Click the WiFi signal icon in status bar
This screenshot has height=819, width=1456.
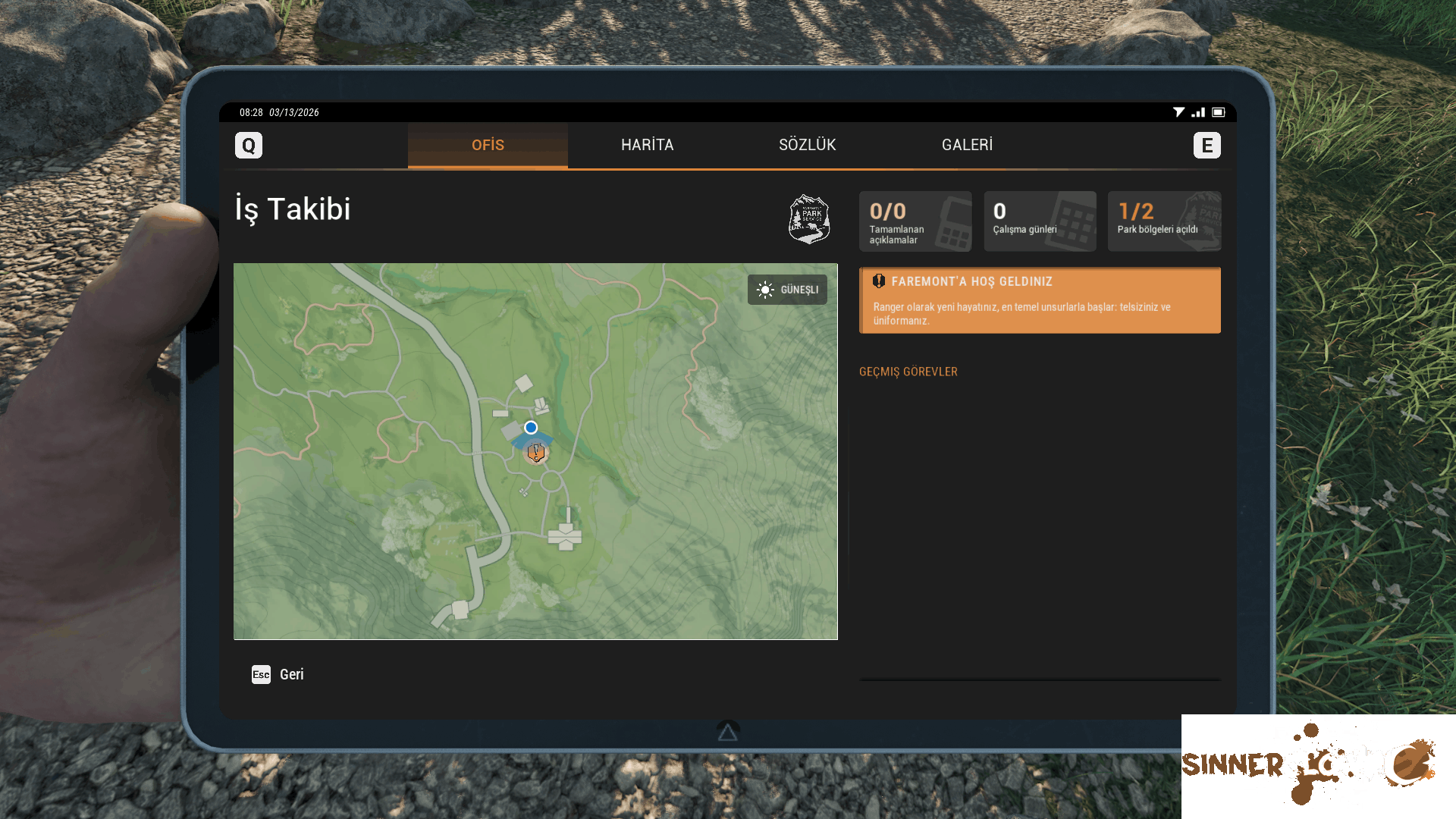pos(1178,112)
